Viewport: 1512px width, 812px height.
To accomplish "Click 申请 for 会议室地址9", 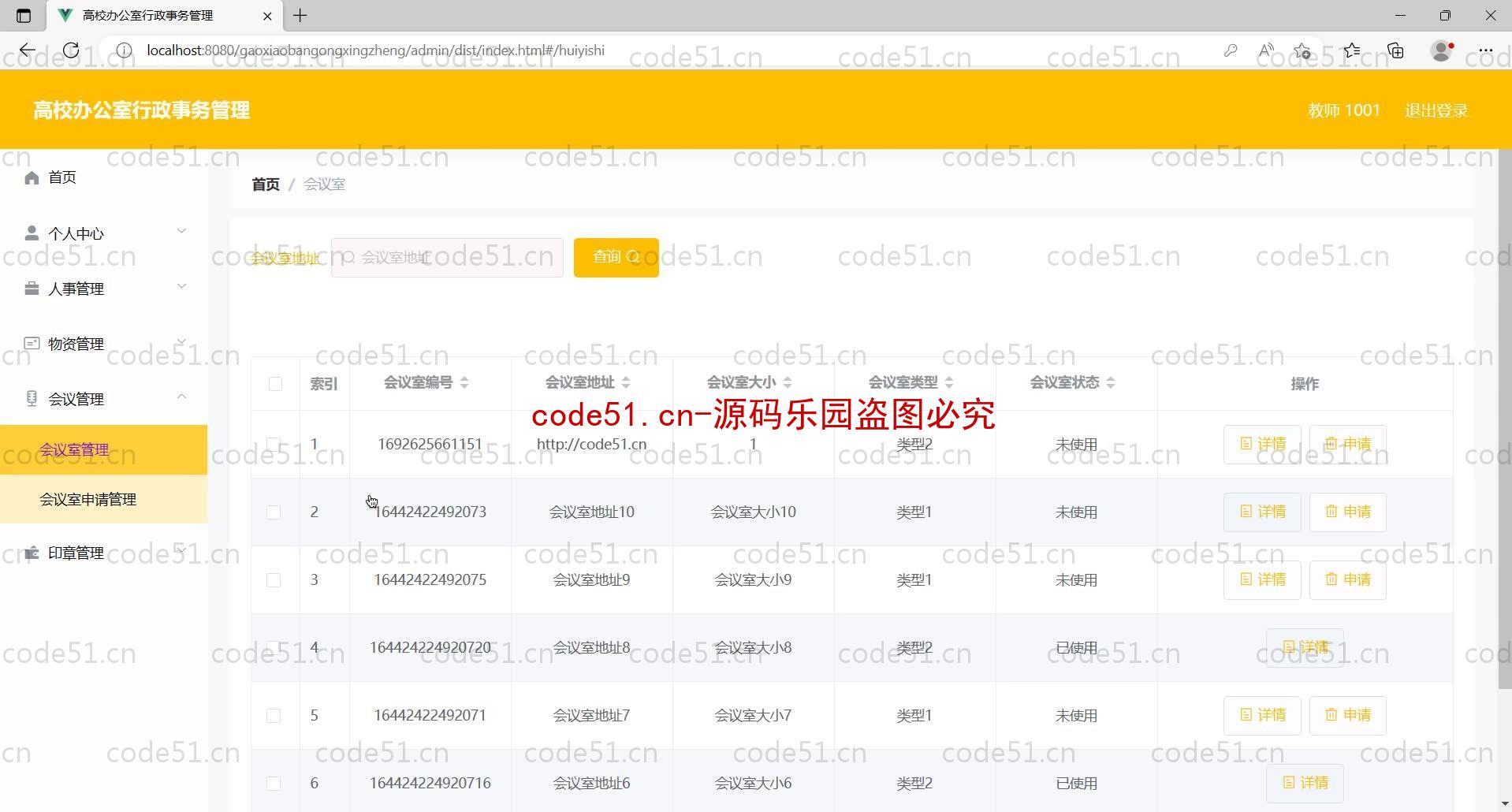I will click(x=1347, y=579).
